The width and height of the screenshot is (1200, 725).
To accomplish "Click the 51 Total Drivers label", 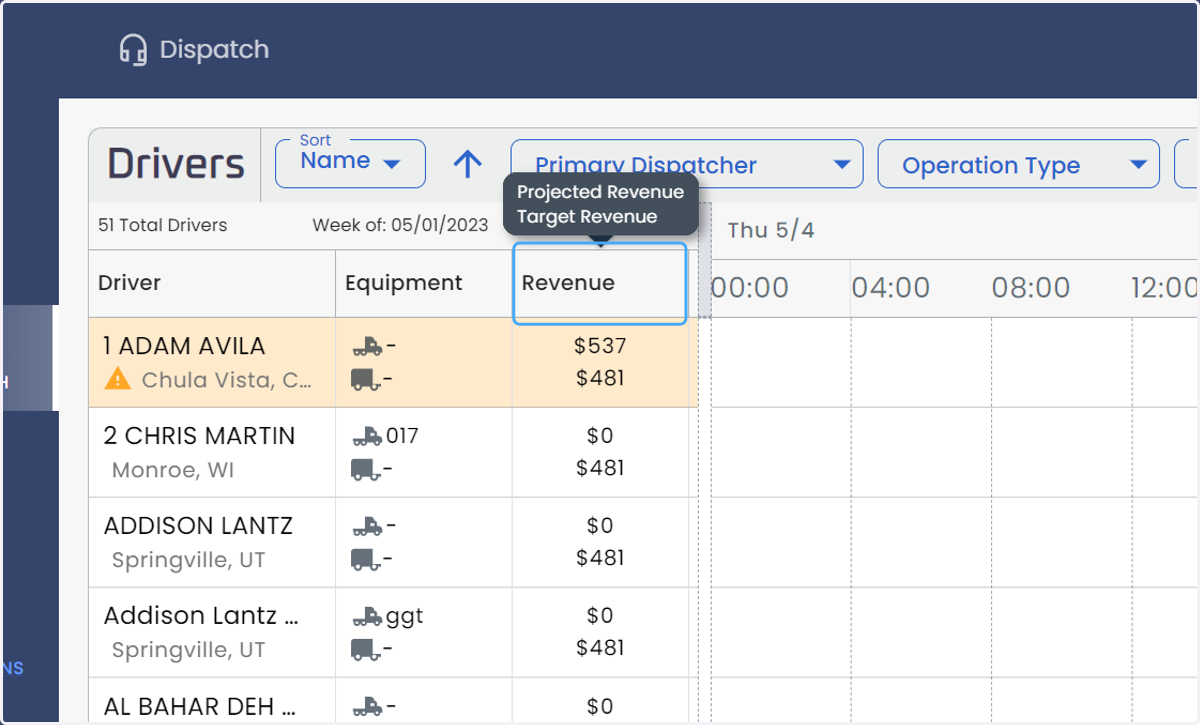I will tap(163, 225).
